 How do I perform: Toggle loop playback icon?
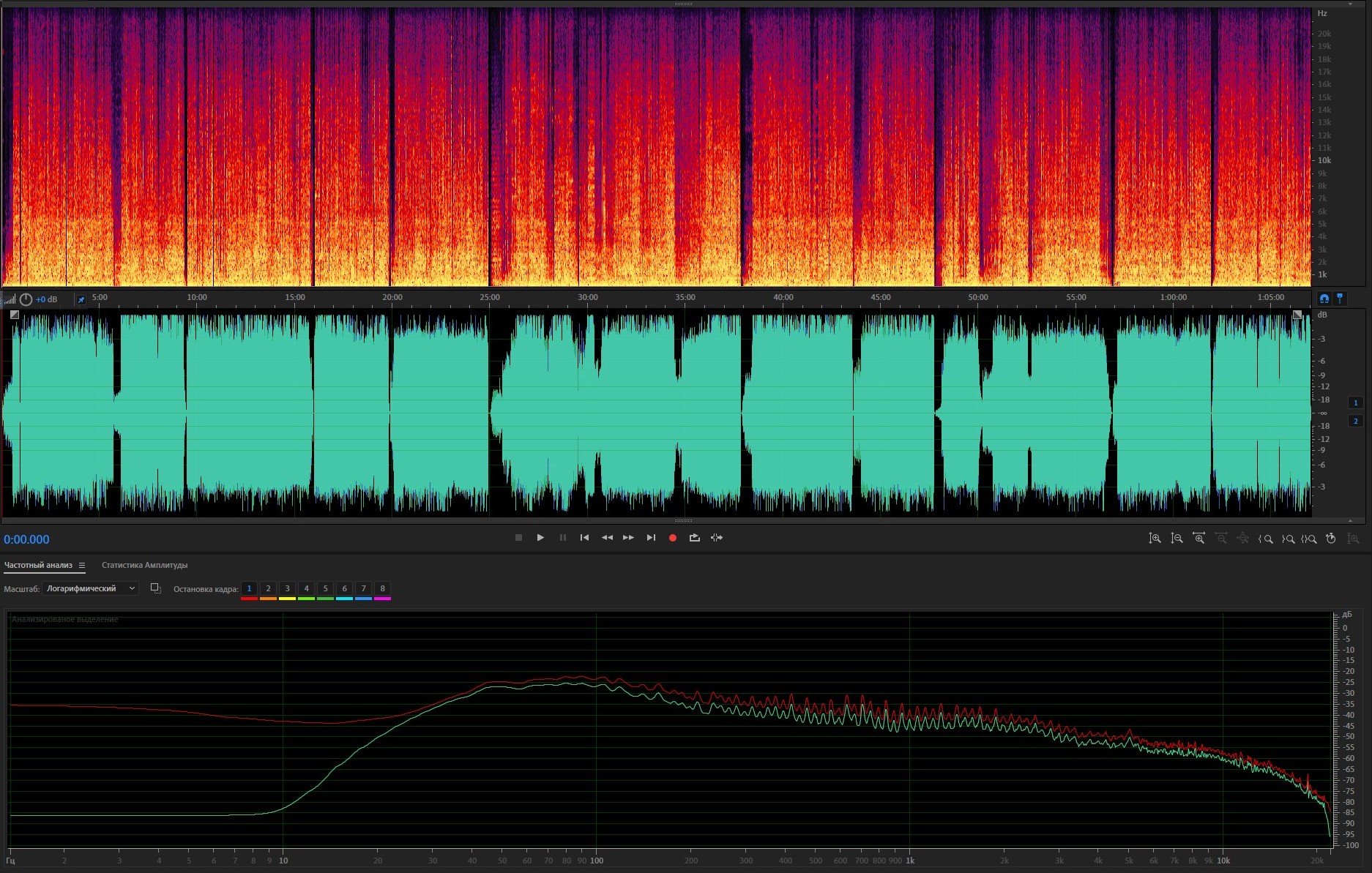tap(694, 538)
